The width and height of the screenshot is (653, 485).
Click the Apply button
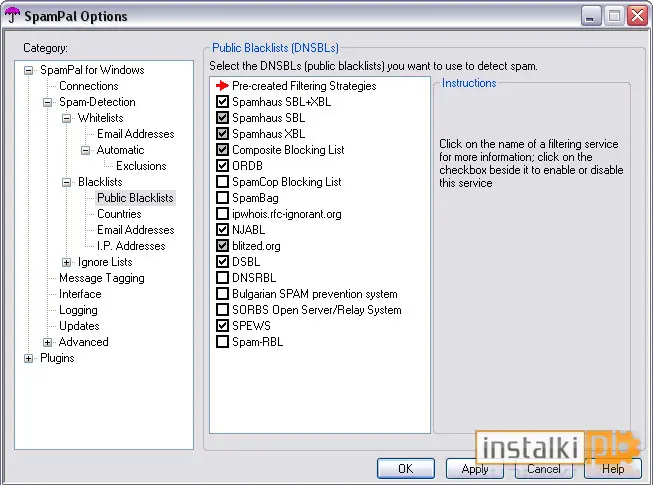(474, 469)
